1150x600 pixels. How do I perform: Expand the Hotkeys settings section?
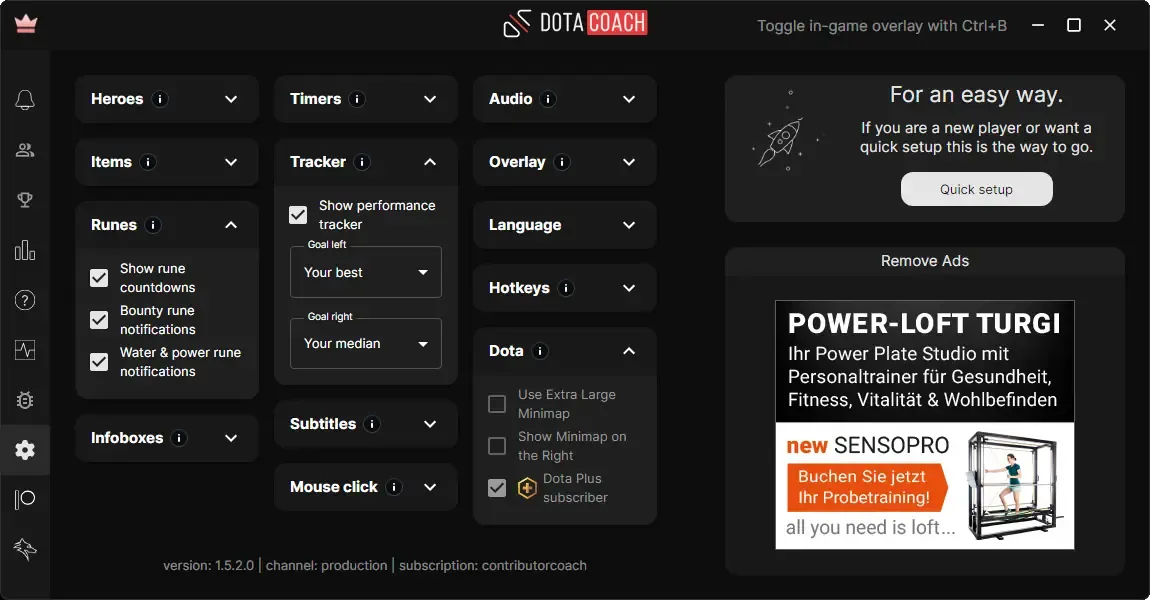point(629,288)
